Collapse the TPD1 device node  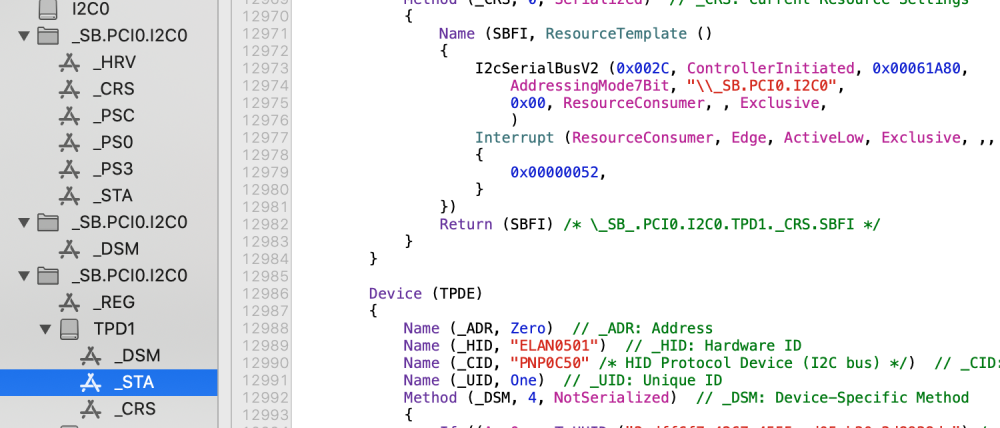point(45,329)
